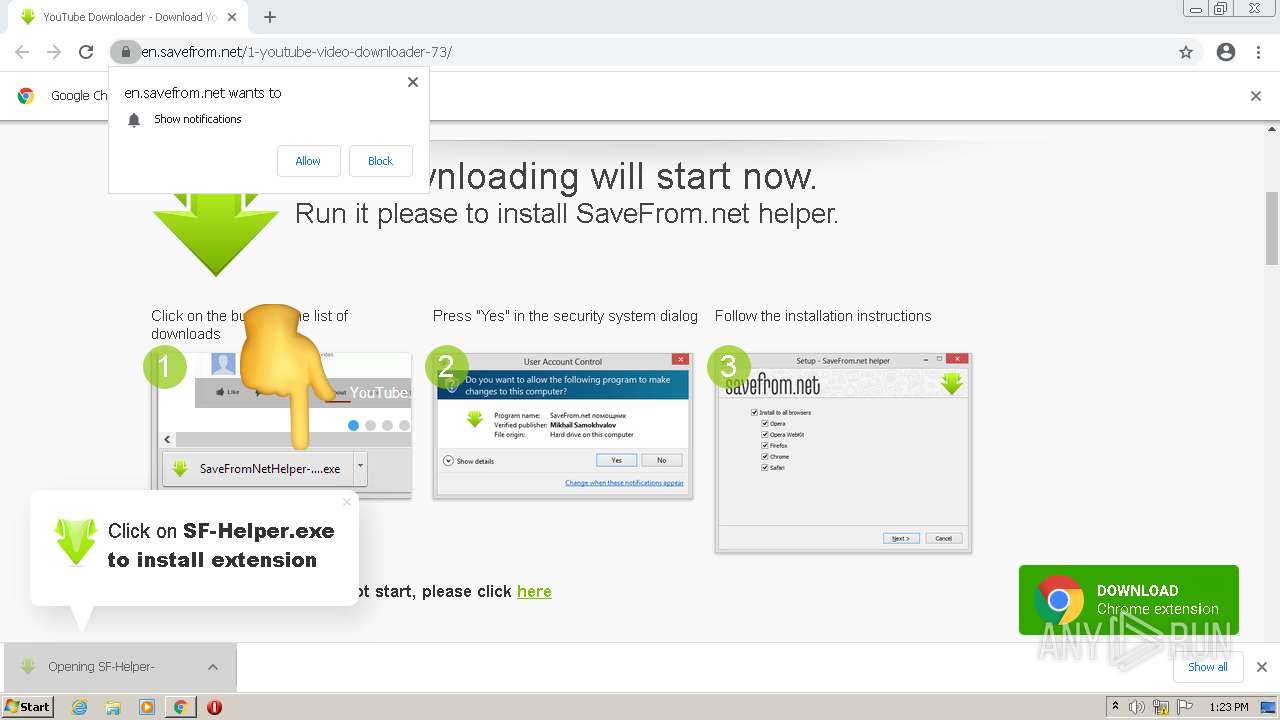The width and height of the screenshot is (1280, 720).
Task: Launch Internet Explorer from taskbar
Action: click(79, 707)
